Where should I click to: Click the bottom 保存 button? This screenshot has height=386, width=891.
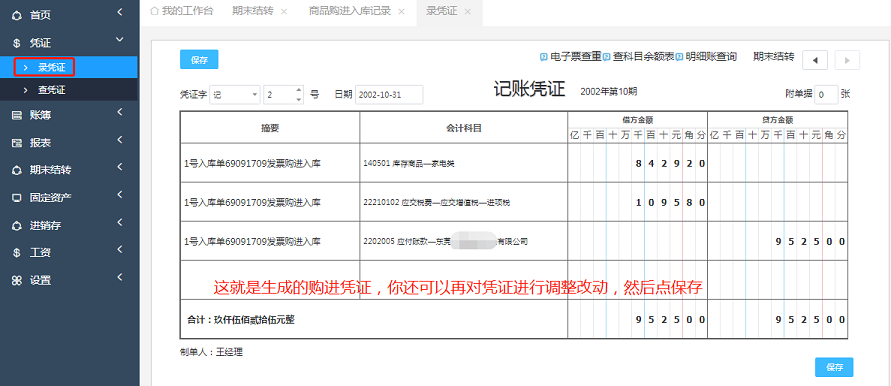(834, 367)
